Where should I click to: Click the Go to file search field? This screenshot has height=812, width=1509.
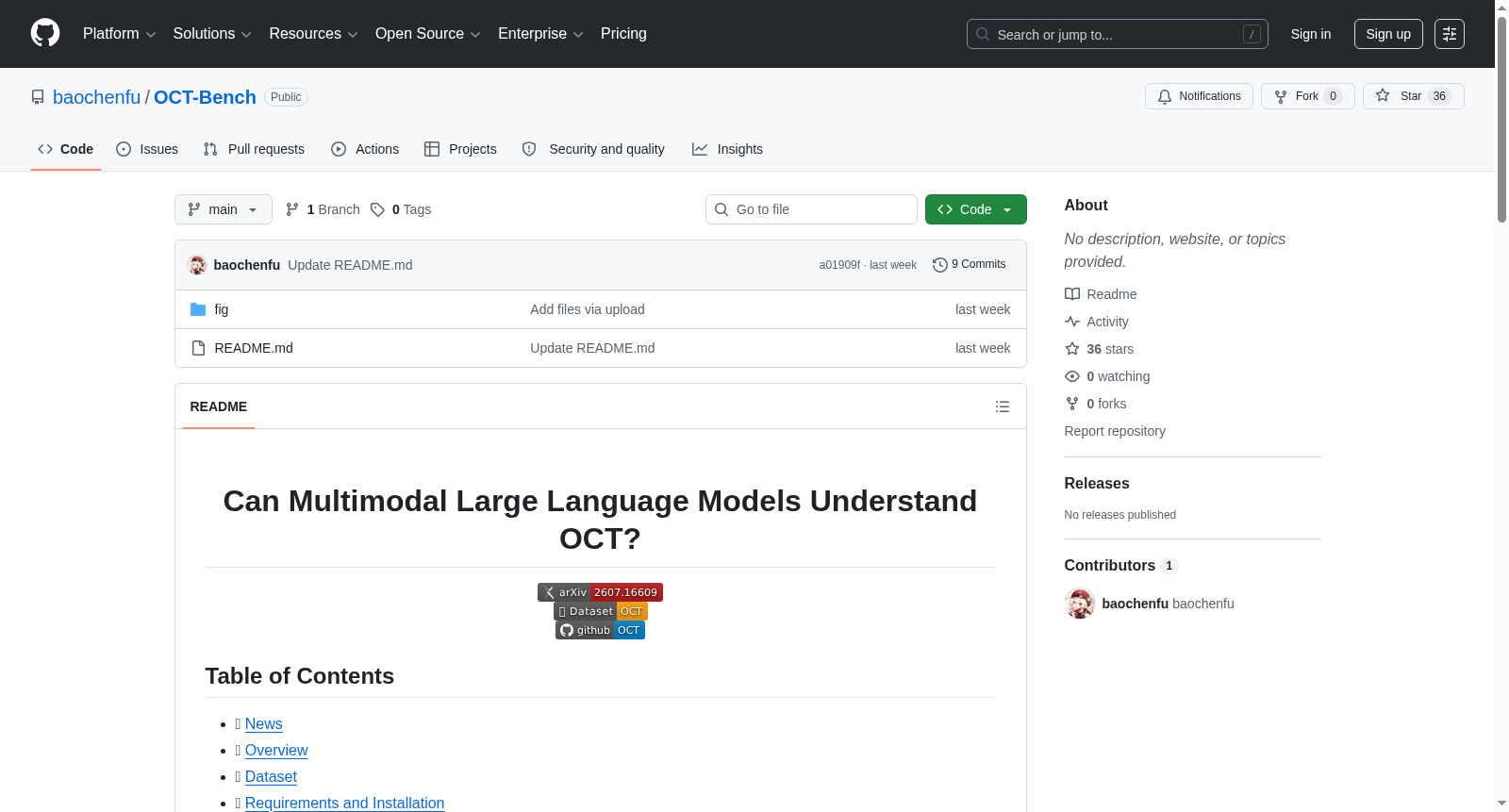pos(811,209)
